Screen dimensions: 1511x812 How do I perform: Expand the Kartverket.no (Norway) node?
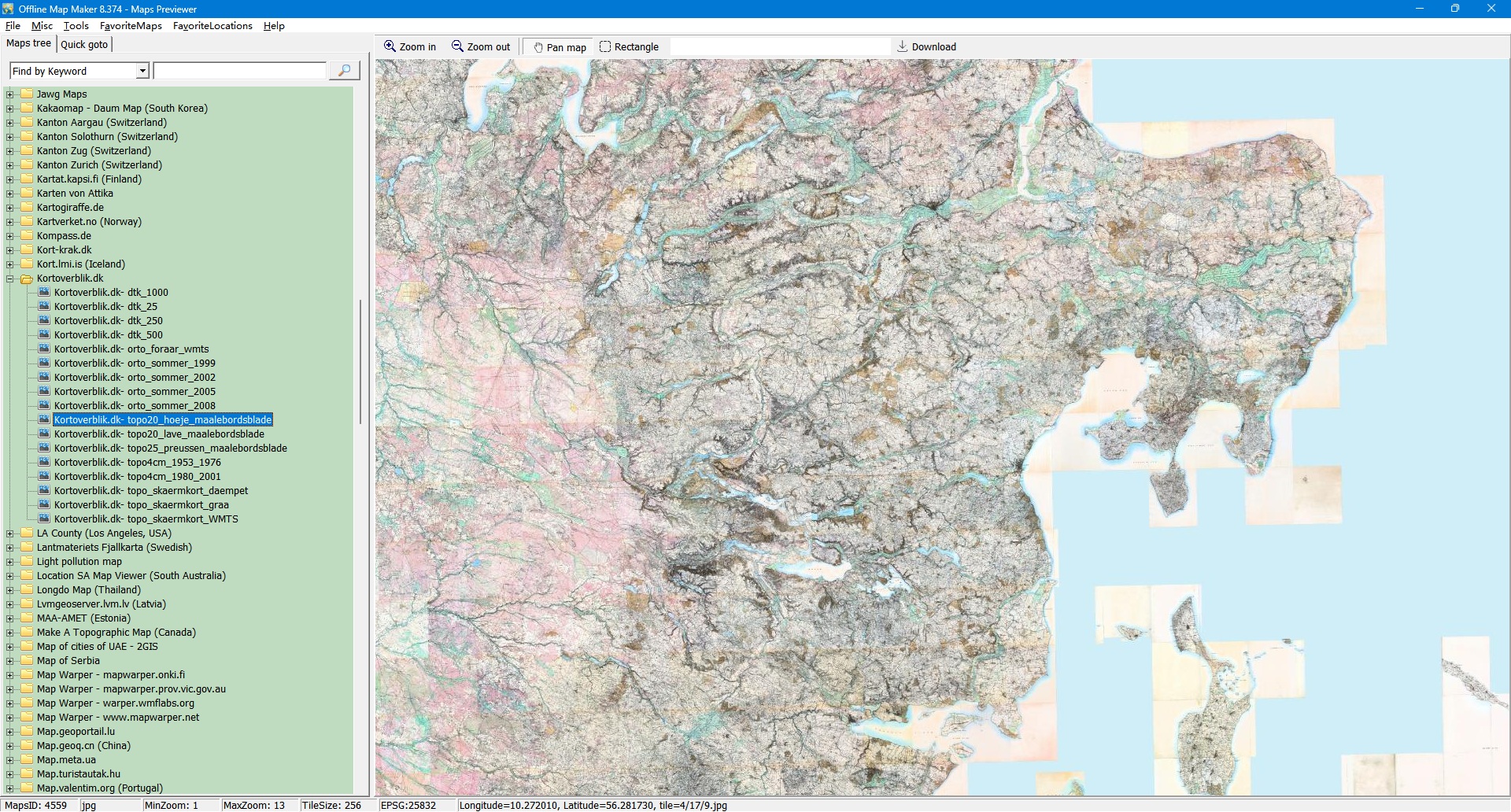(10, 222)
